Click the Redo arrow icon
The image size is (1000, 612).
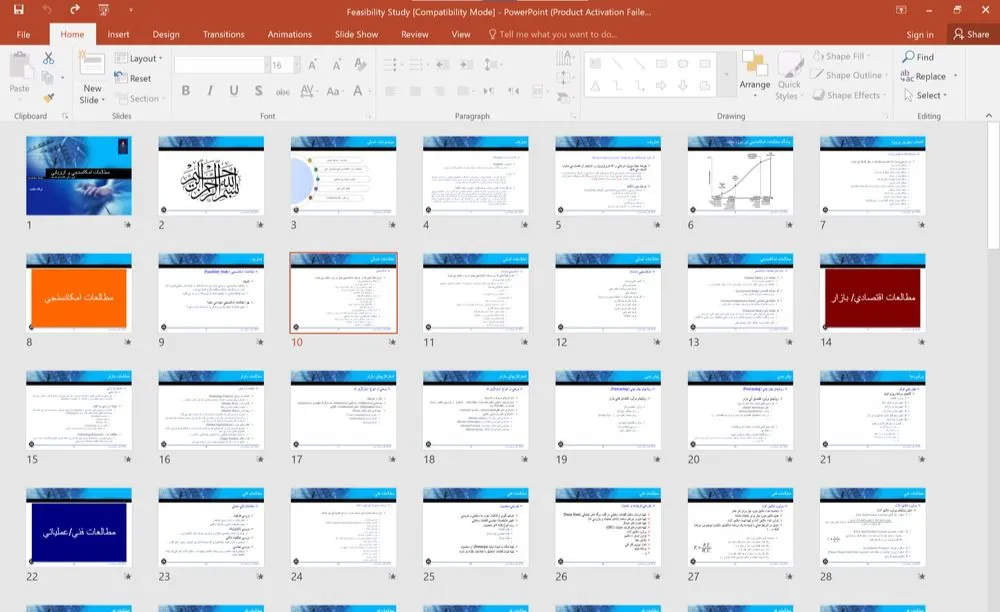(75, 10)
